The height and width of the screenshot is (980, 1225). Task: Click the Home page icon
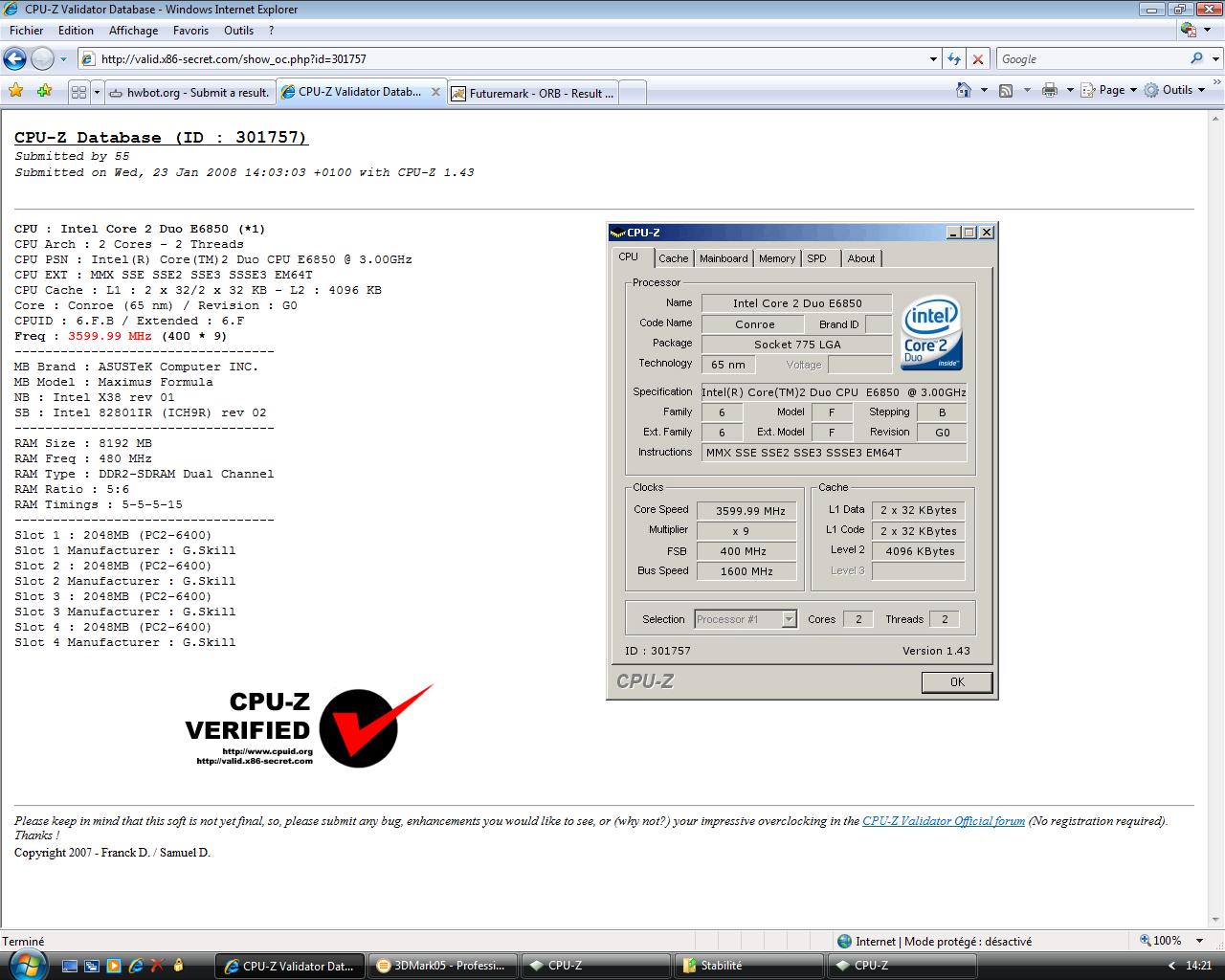[x=965, y=90]
